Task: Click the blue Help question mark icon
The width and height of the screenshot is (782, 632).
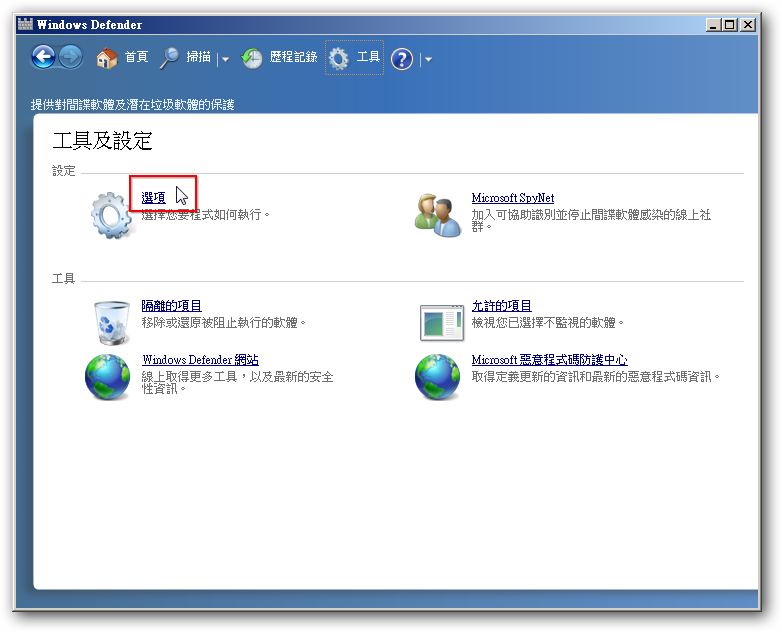Action: click(402, 59)
